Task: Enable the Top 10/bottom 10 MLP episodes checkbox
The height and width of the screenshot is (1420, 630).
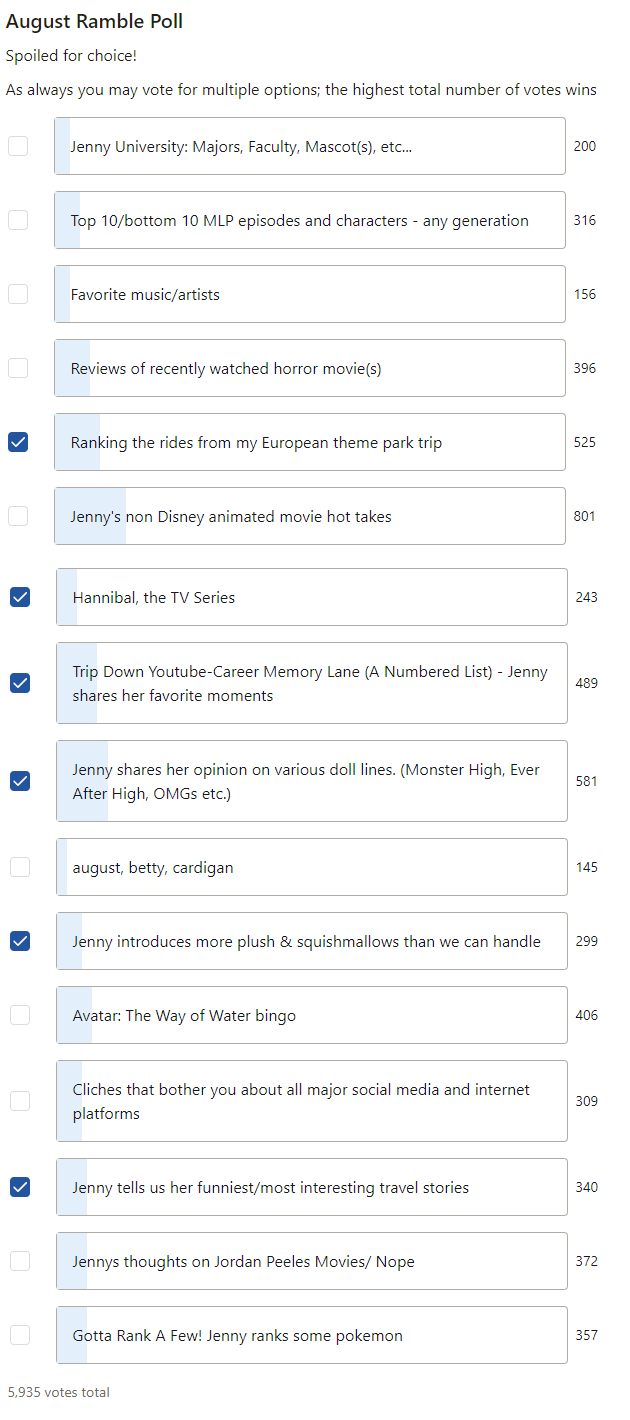Action: (18, 220)
